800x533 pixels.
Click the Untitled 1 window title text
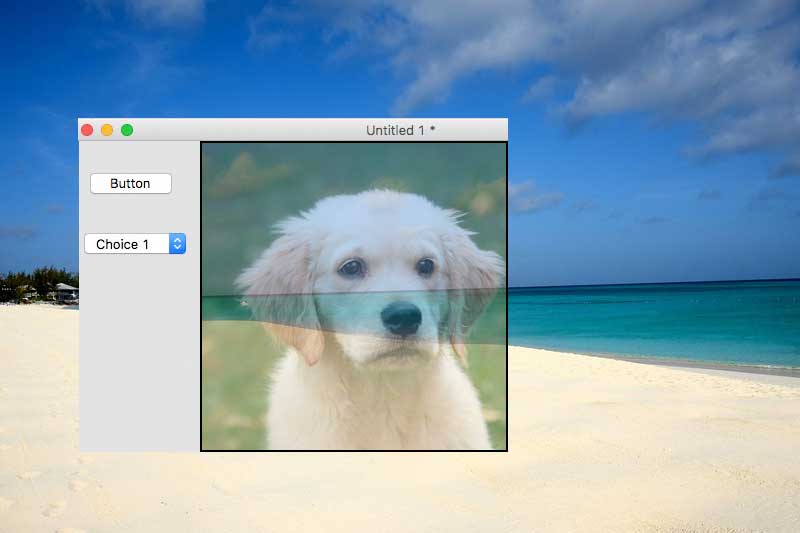point(400,130)
